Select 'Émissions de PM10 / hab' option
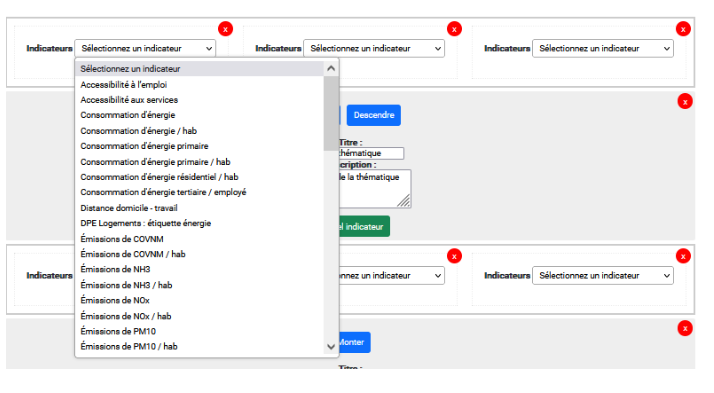This screenshot has height=393, width=714. (x=199, y=347)
